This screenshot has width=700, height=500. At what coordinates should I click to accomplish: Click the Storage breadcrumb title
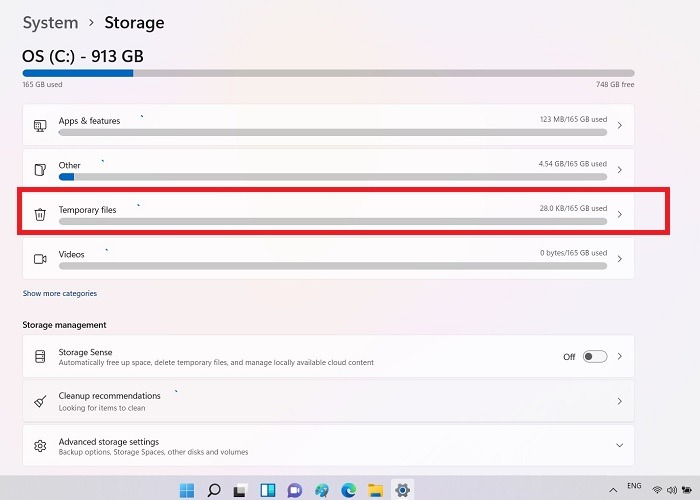tap(134, 23)
